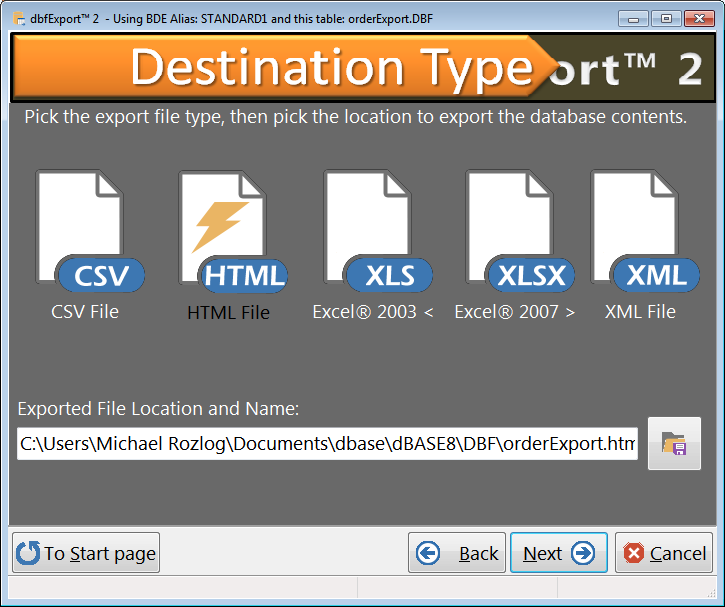Go Back to the previous step
725x607 pixels.
(457, 552)
